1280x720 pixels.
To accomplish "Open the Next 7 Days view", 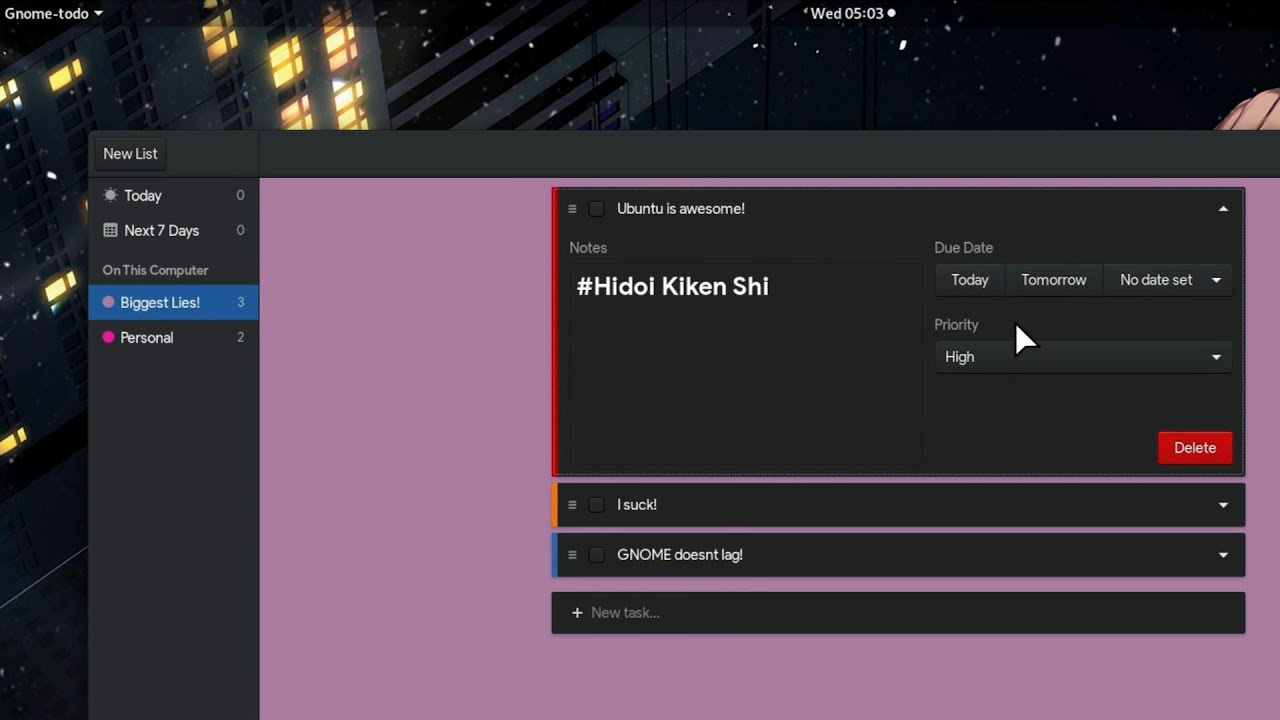I will pyautogui.click(x=173, y=230).
